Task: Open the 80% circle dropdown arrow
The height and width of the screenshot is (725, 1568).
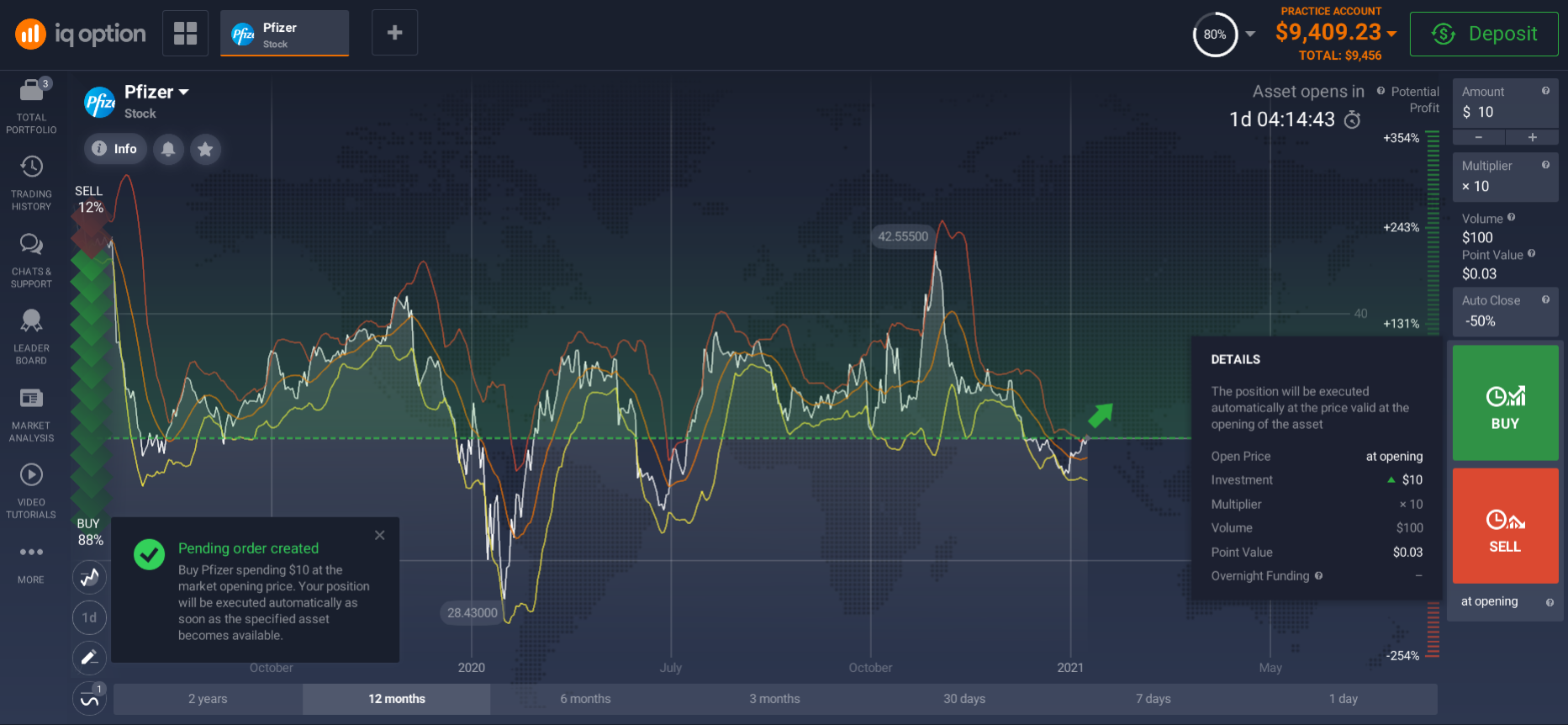Action: tap(1250, 34)
